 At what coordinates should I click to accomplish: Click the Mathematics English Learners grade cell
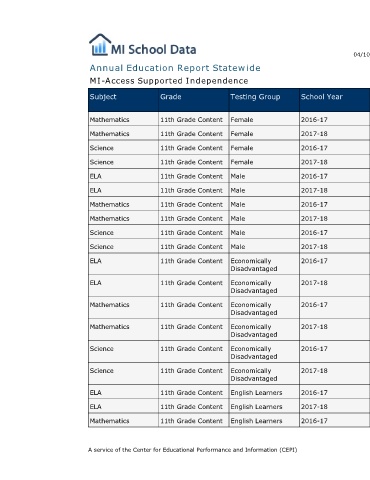pos(194,421)
